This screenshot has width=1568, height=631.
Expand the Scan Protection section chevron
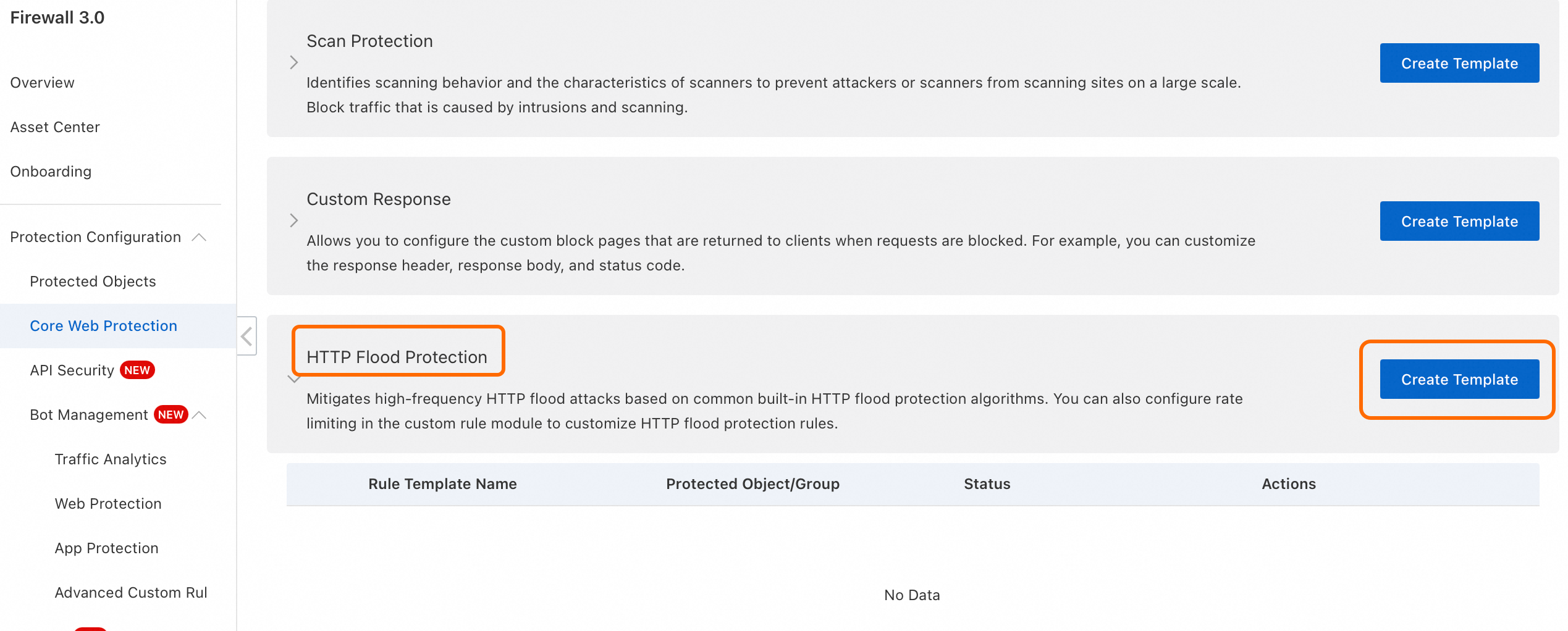294,62
